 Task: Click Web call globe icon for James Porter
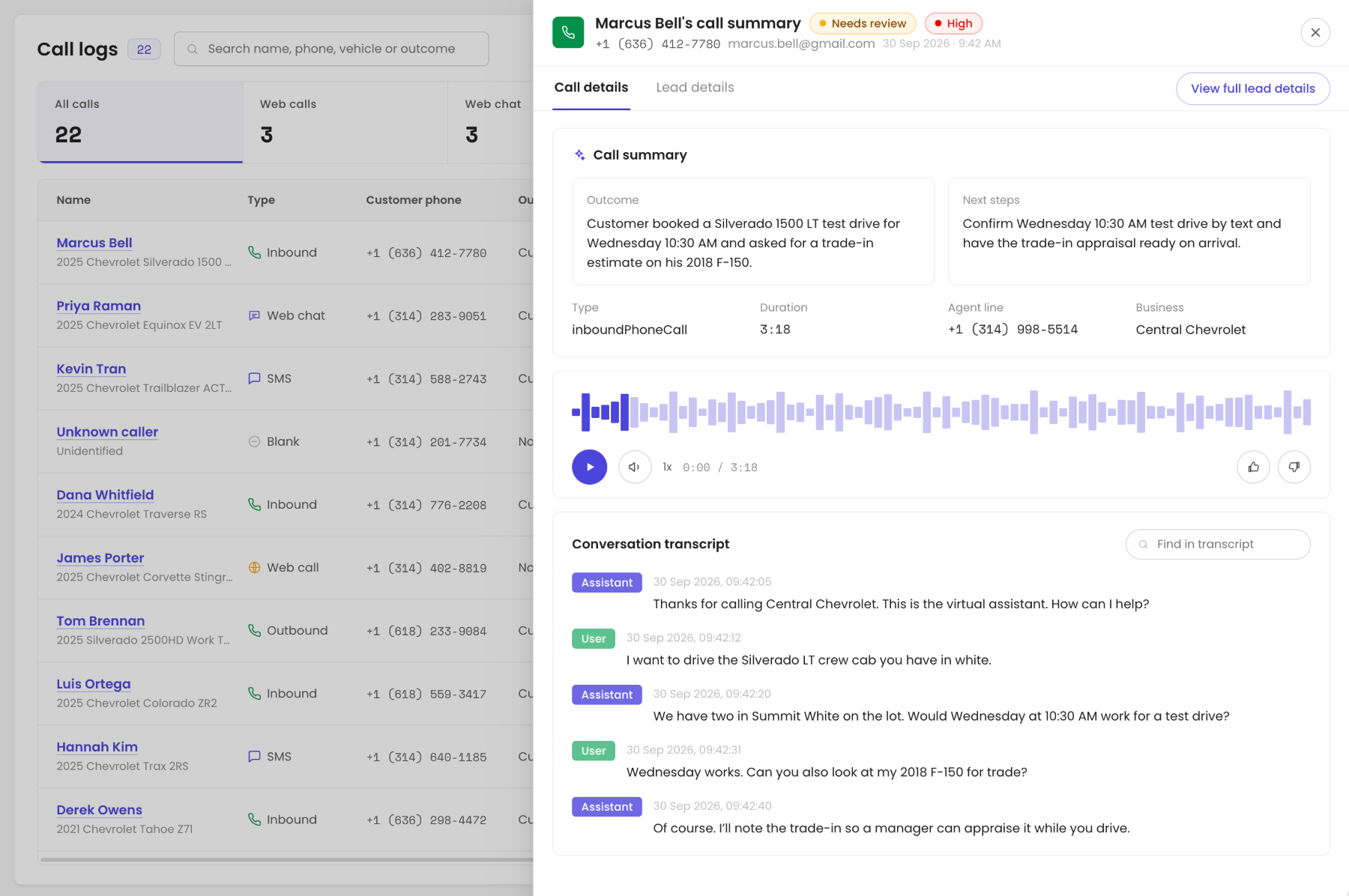point(255,567)
